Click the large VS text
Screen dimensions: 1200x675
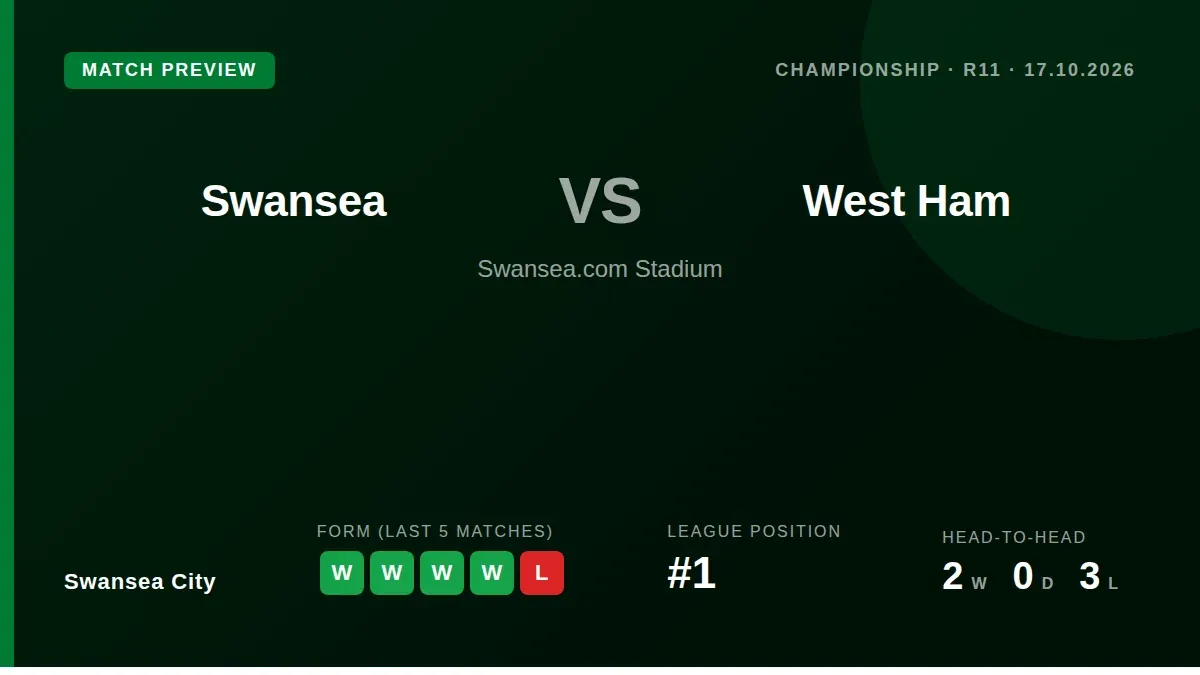(x=600, y=201)
